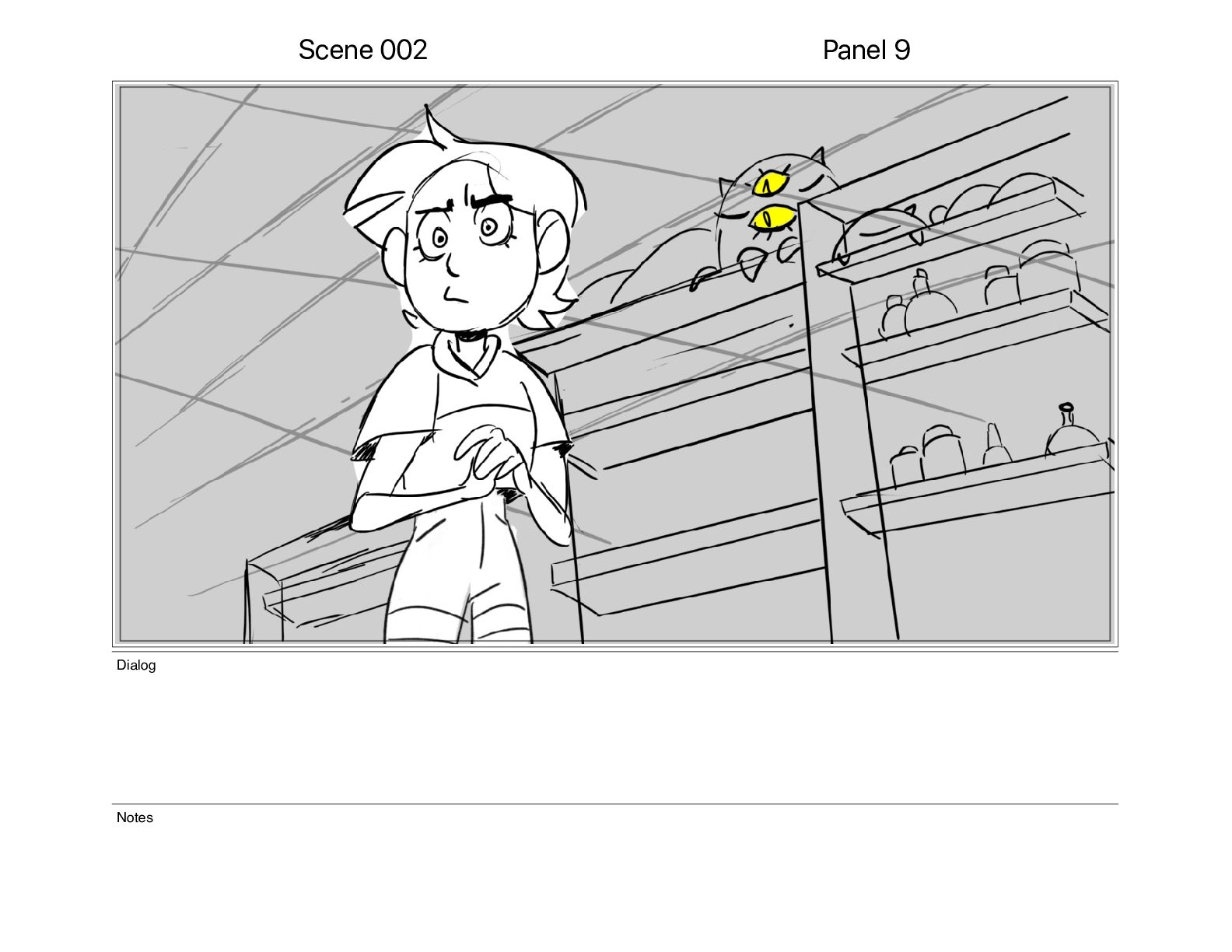This screenshot has height=952, width=1232.
Task: Click the hair tuft on the character's head
Action: tap(437, 128)
